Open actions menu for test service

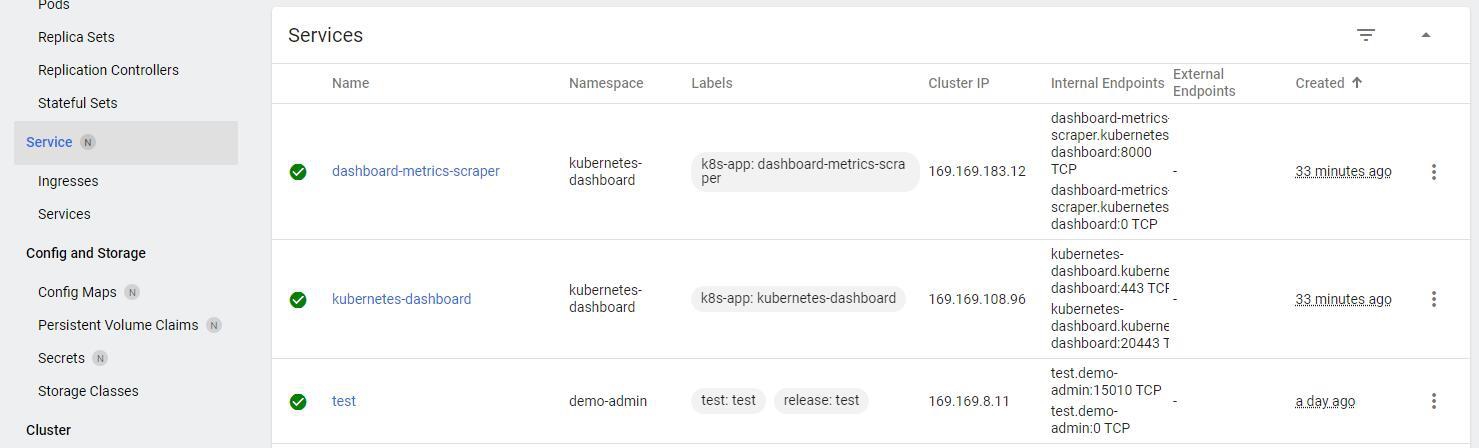tap(1433, 401)
